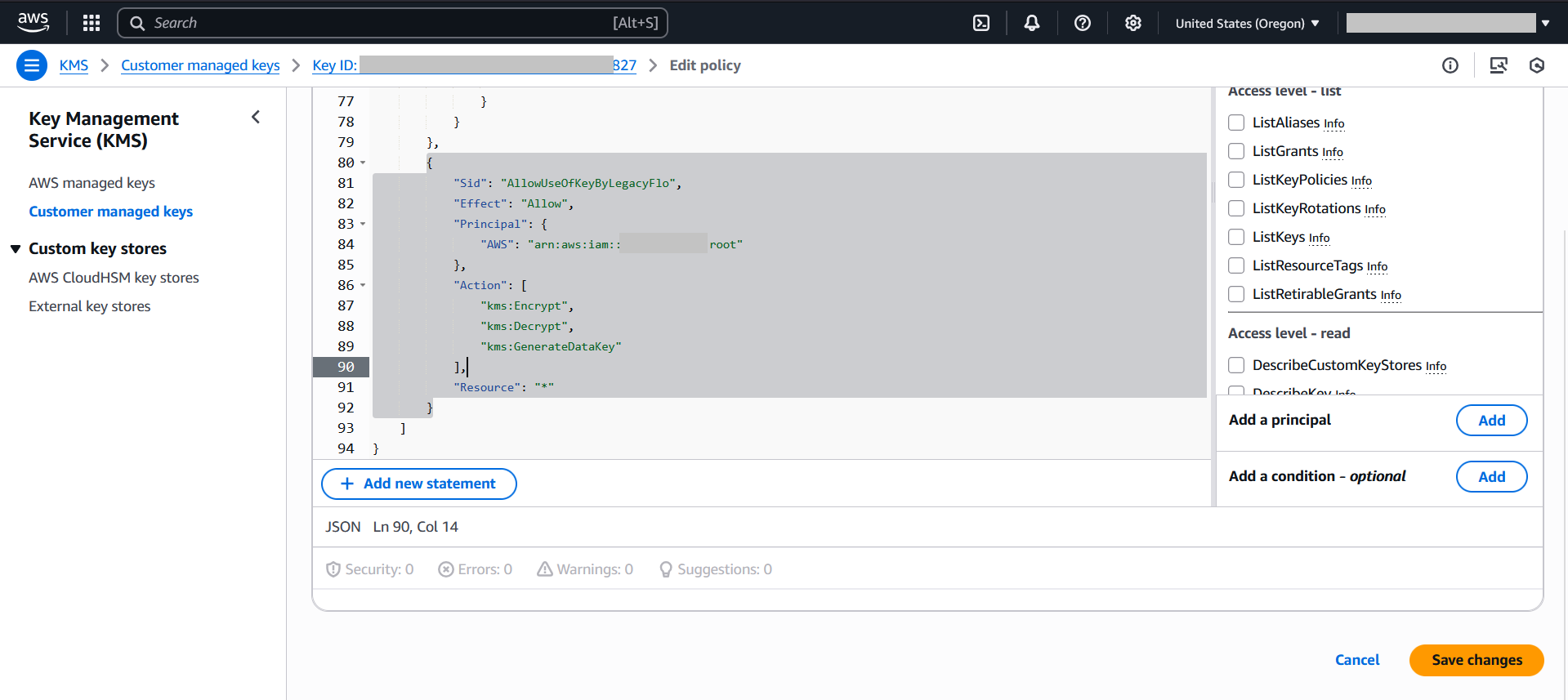Cancel editing the policy
The height and width of the screenshot is (700, 1568).
[1357, 660]
